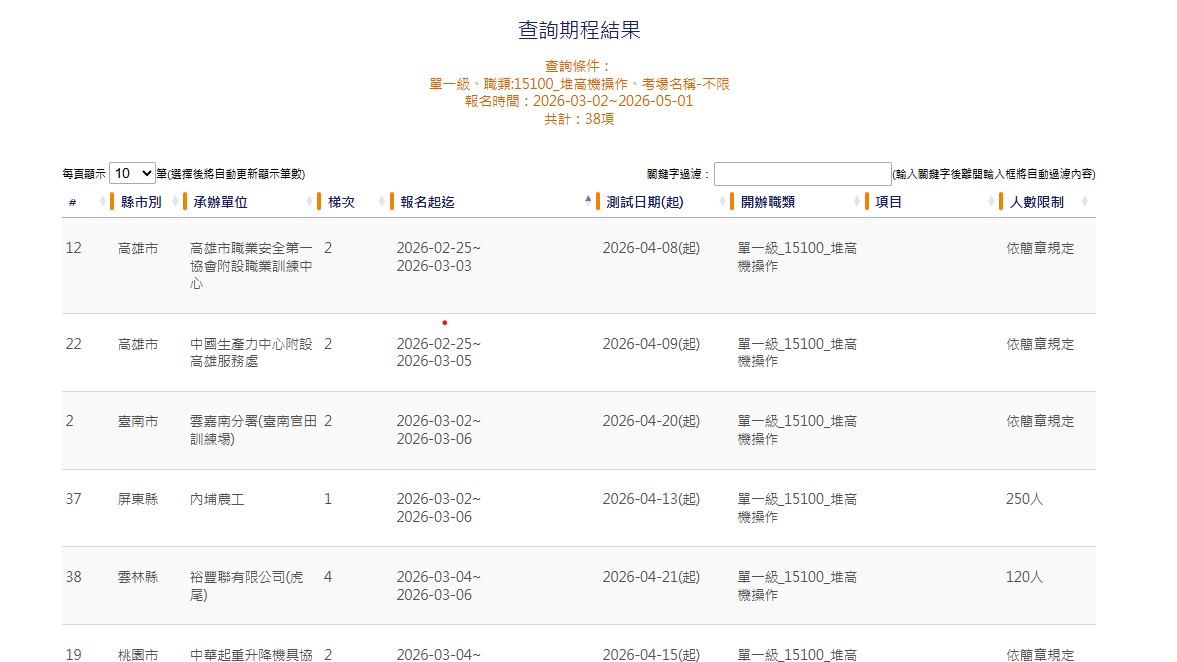
Task: Sort table by 縣市別 column header
Action: (141, 202)
